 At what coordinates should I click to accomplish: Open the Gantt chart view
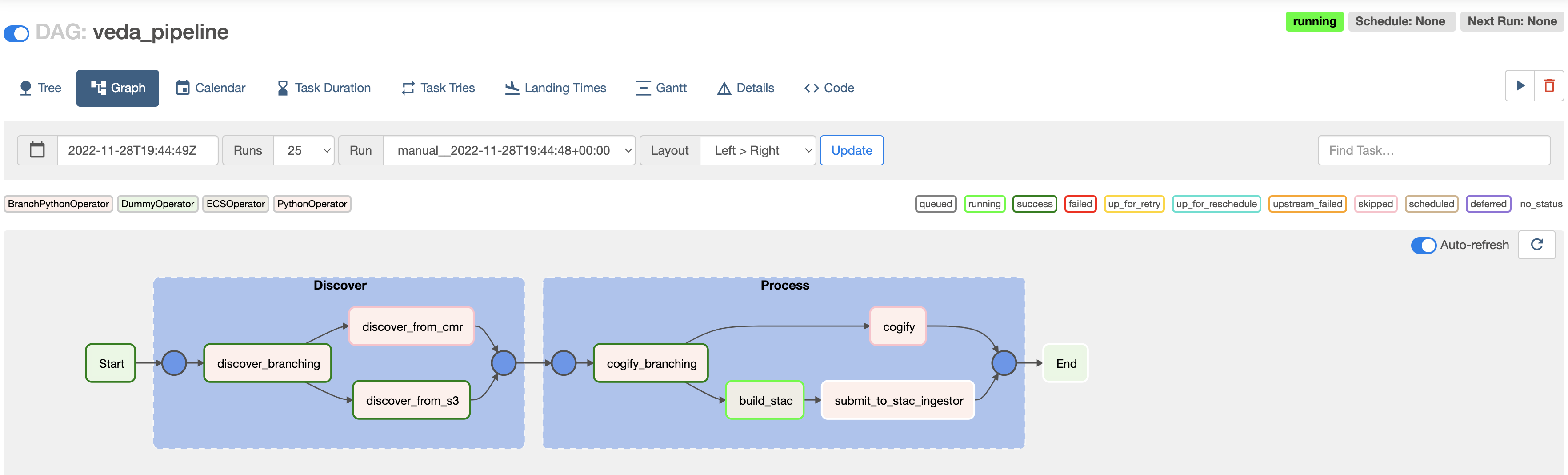(x=662, y=88)
